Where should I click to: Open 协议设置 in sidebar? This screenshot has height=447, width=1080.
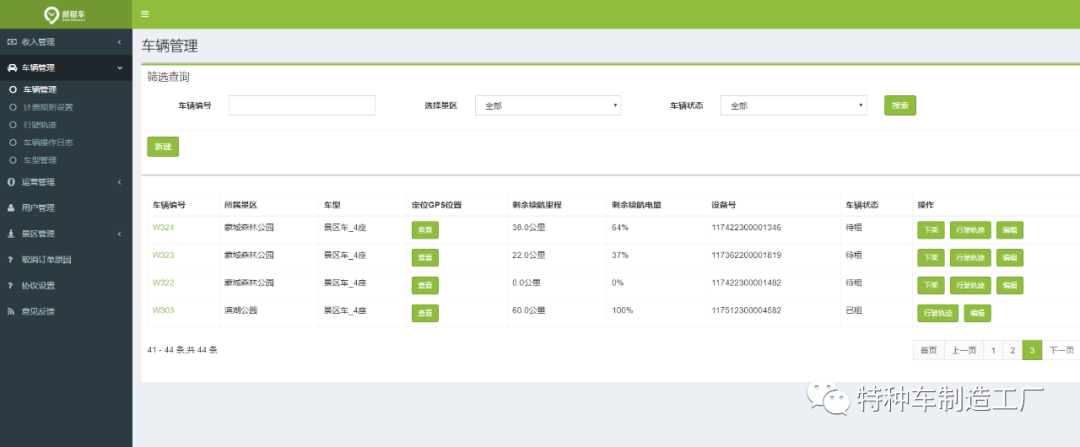(38, 285)
